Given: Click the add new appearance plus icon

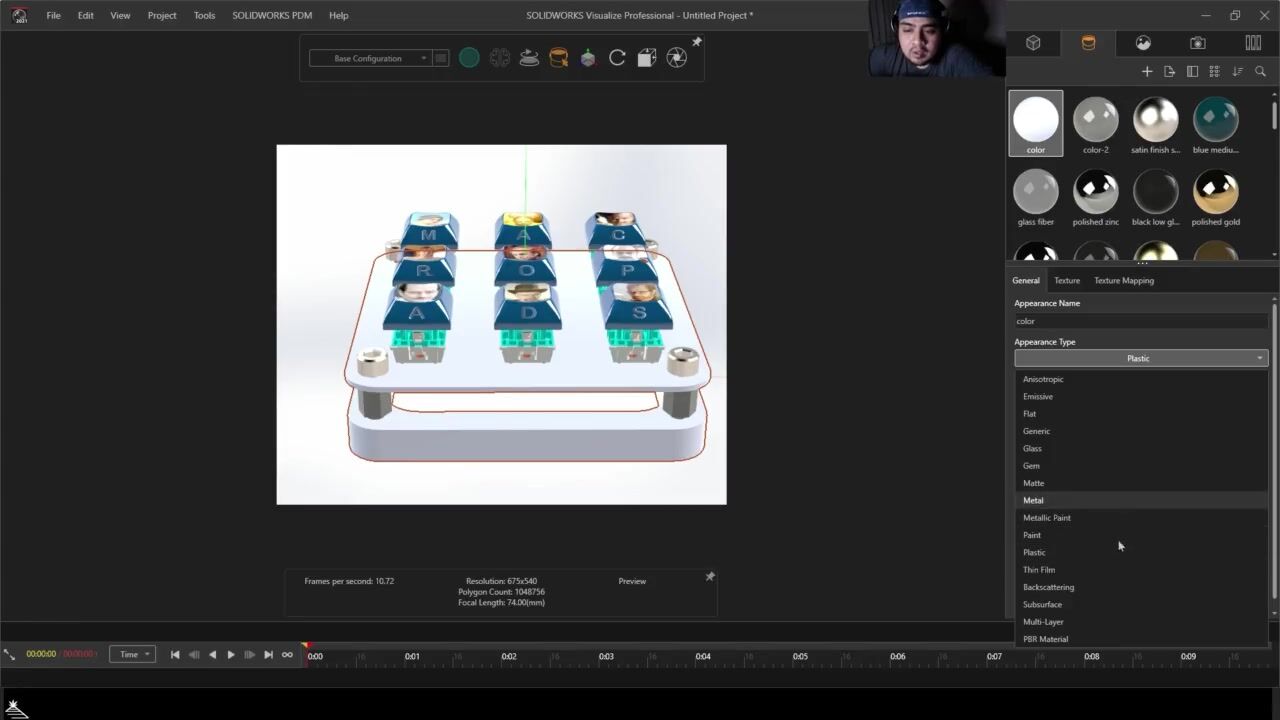Looking at the screenshot, I should 1147,72.
